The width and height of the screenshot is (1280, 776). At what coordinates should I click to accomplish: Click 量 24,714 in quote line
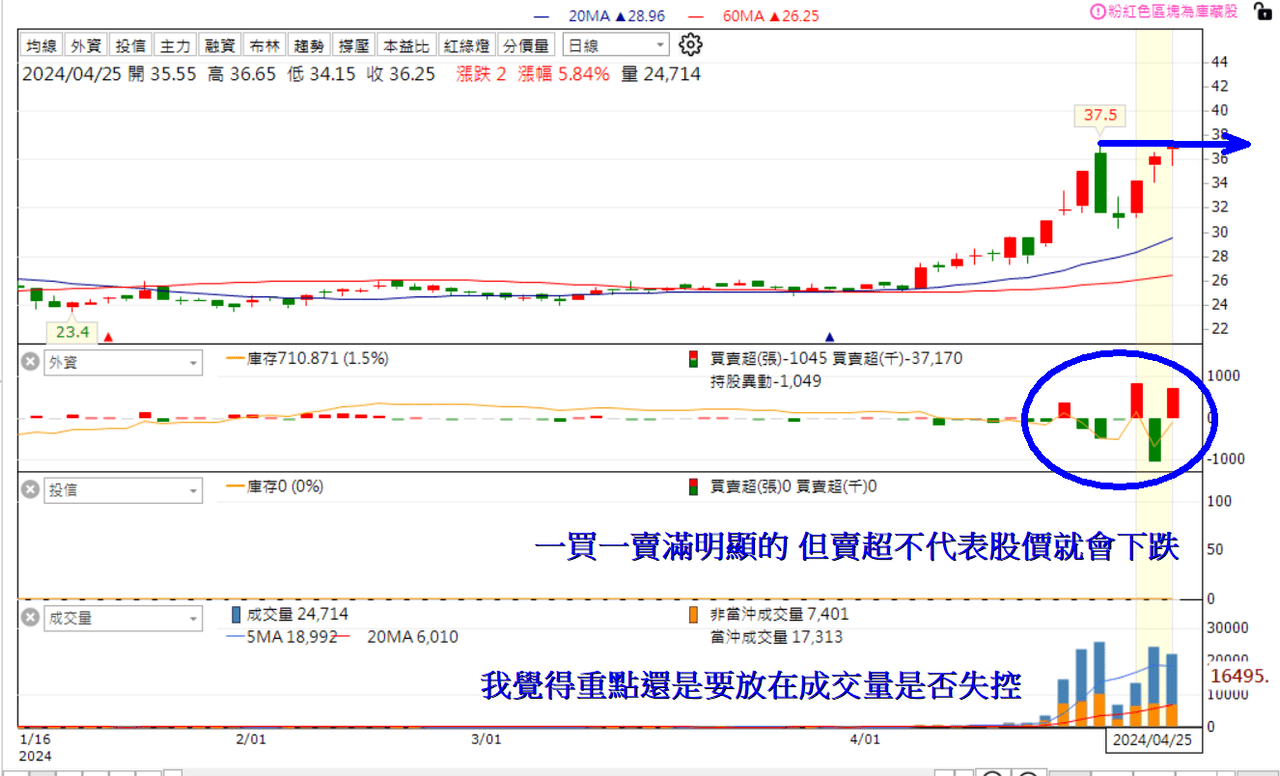click(661, 74)
